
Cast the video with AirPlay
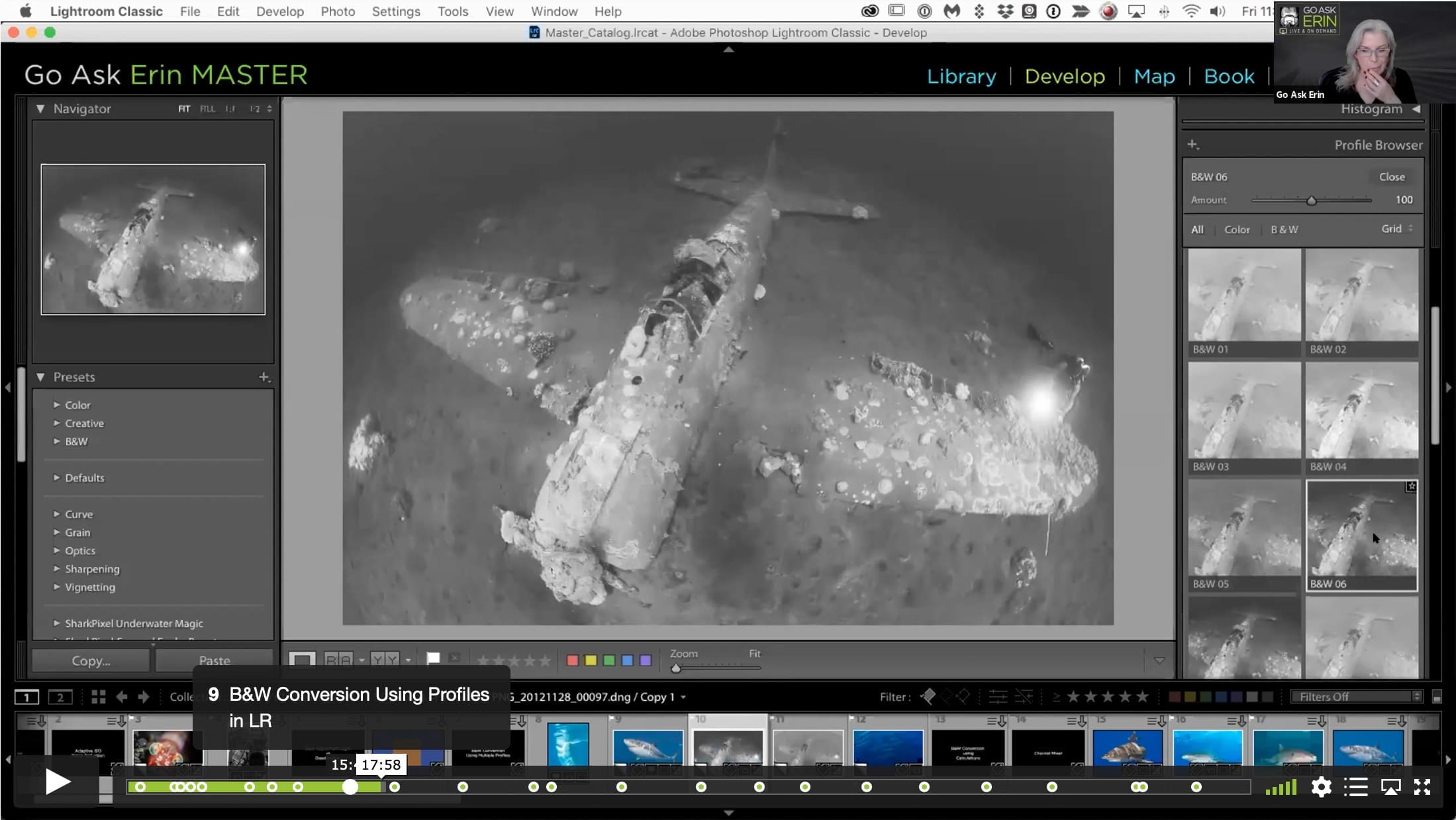[1390, 787]
